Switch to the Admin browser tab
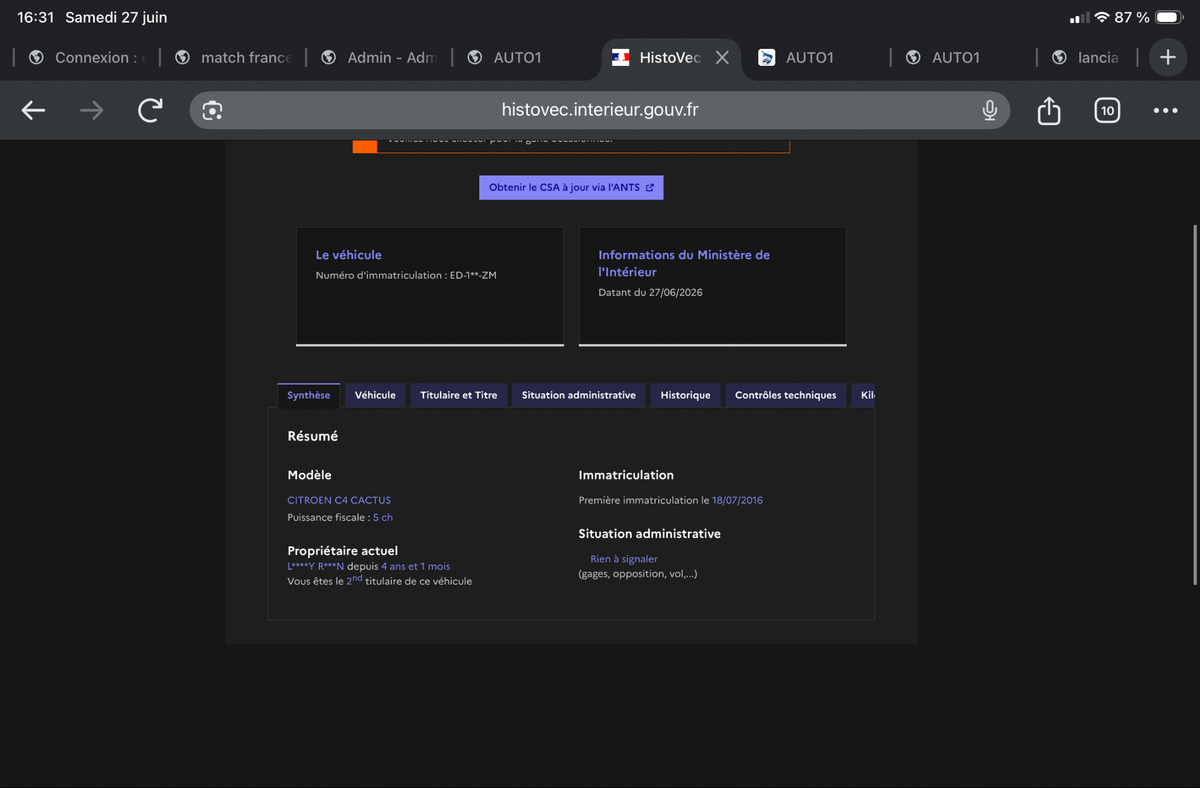Image resolution: width=1200 pixels, height=788 pixels. coord(379,58)
